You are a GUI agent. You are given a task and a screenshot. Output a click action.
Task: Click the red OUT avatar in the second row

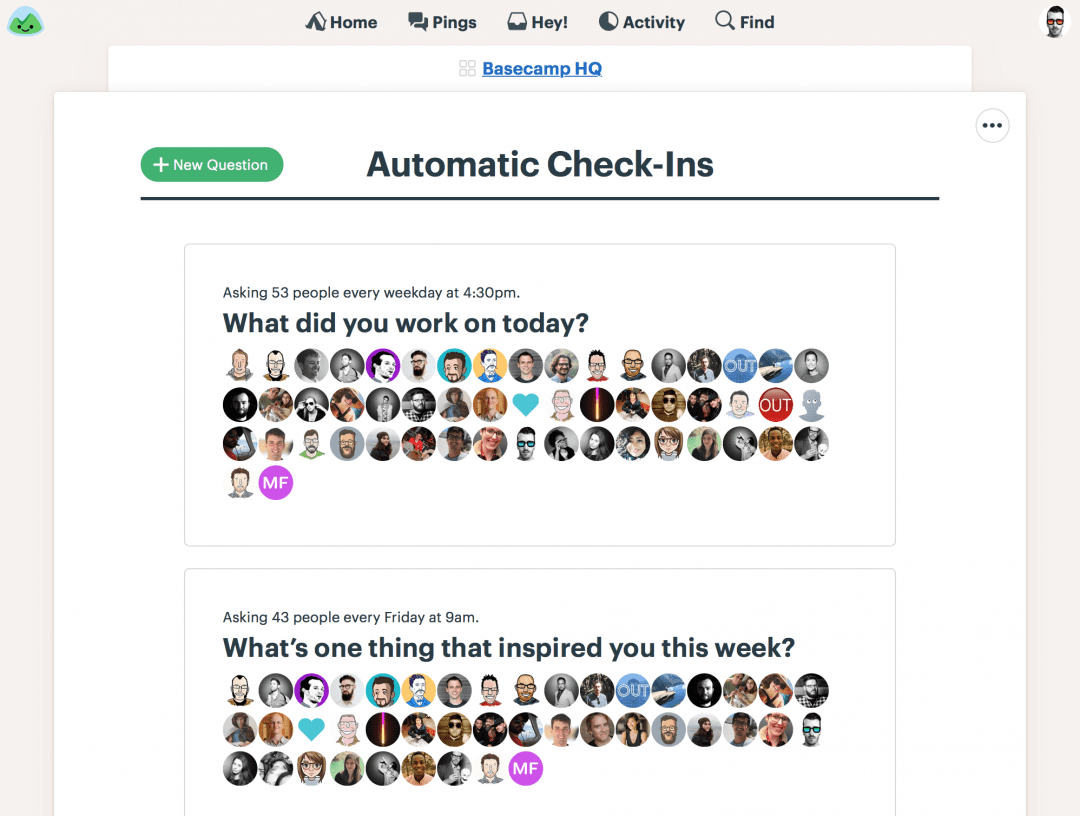tap(776, 404)
